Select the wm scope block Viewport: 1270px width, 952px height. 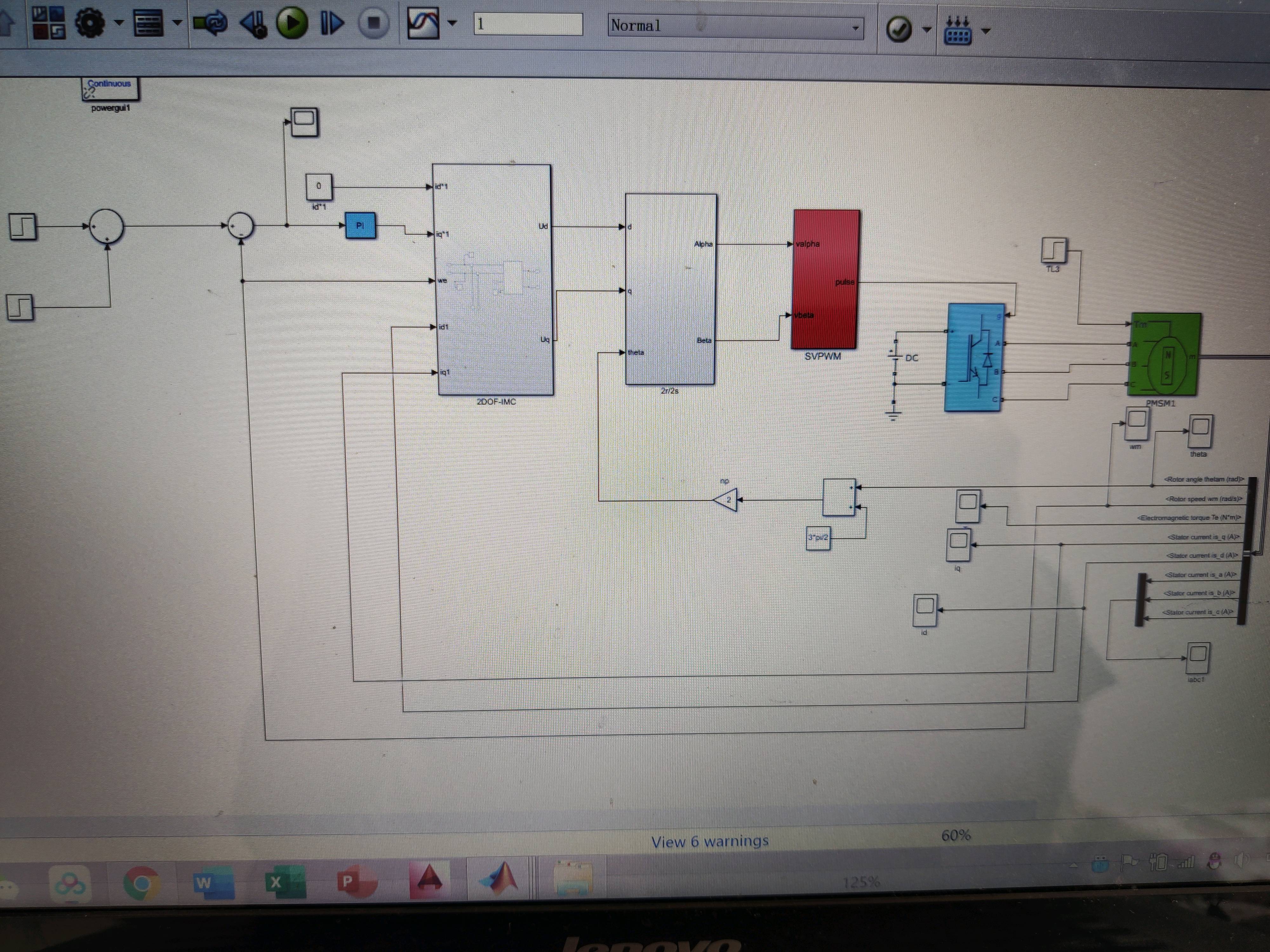click(x=1137, y=424)
